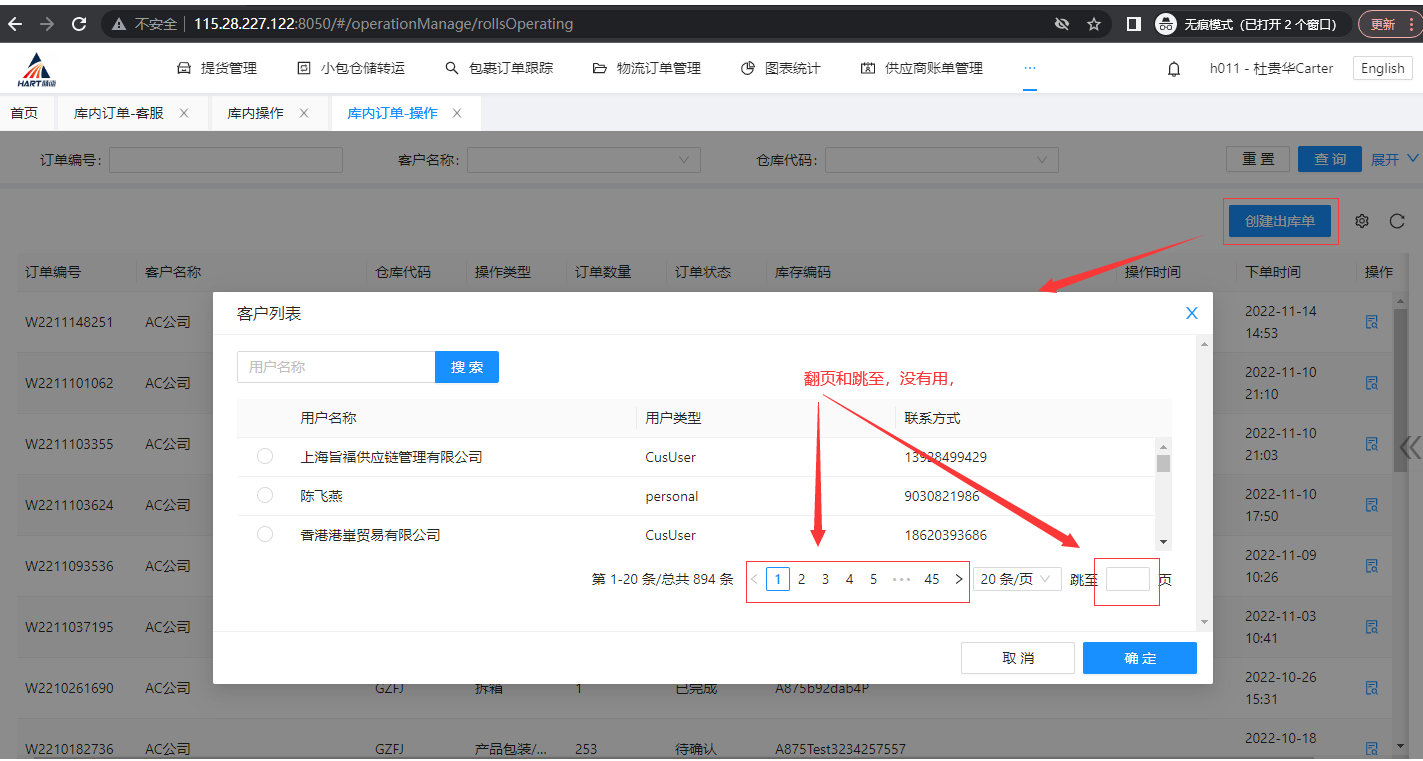Close the 库内操作 tab
The image size is (1423, 761).
pyautogui.click(x=304, y=113)
